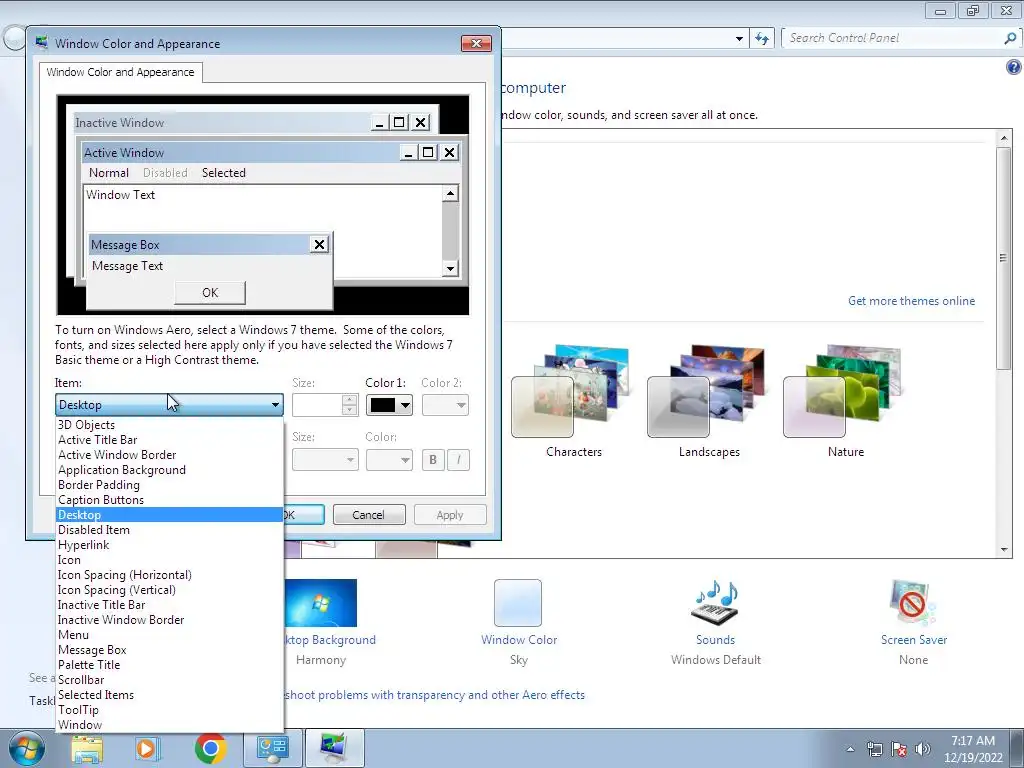Collapse the Item combo box showing Desktop

[169, 405]
